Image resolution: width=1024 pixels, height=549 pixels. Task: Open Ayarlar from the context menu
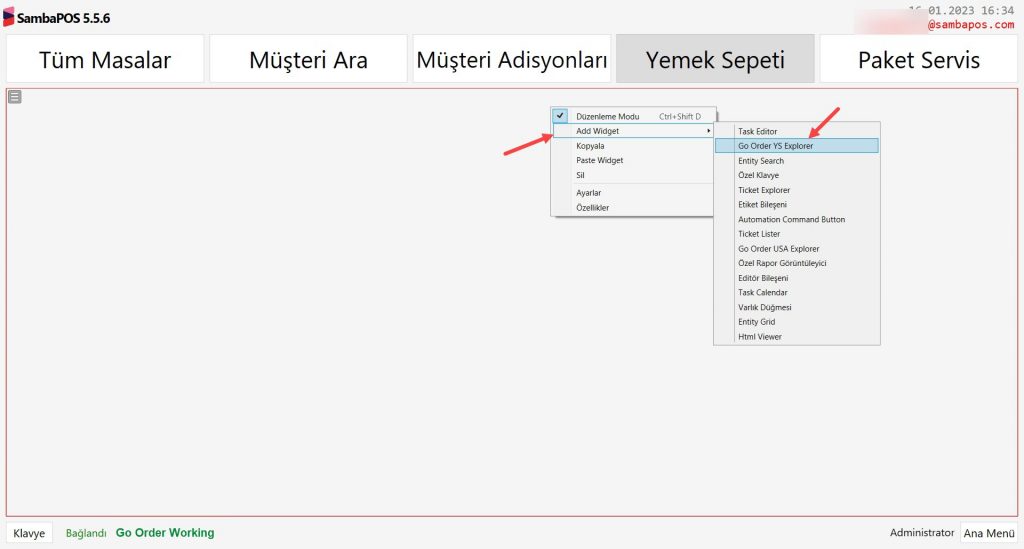(x=588, y=193)
